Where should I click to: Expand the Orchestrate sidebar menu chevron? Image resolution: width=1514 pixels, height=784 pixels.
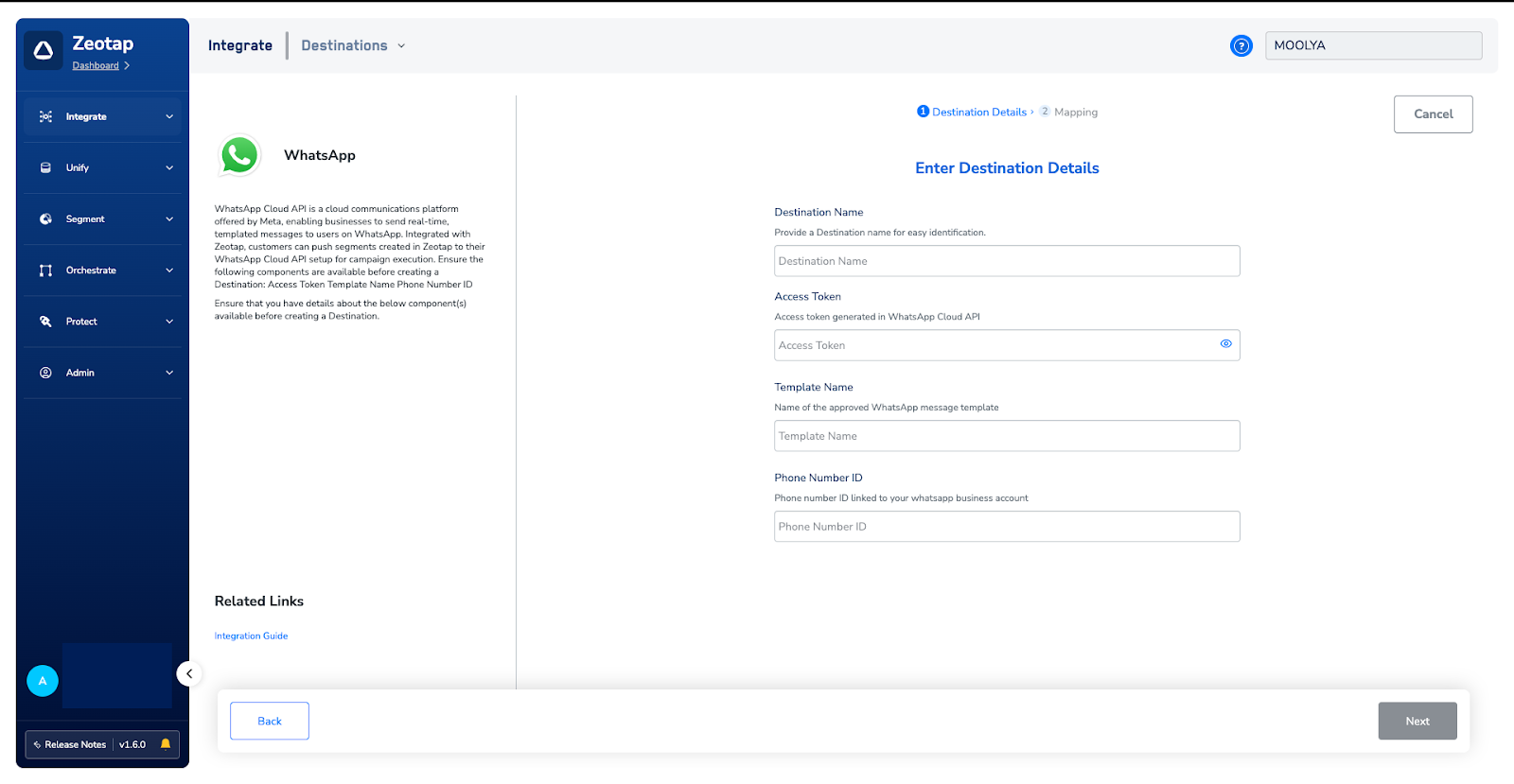[169, 270]
